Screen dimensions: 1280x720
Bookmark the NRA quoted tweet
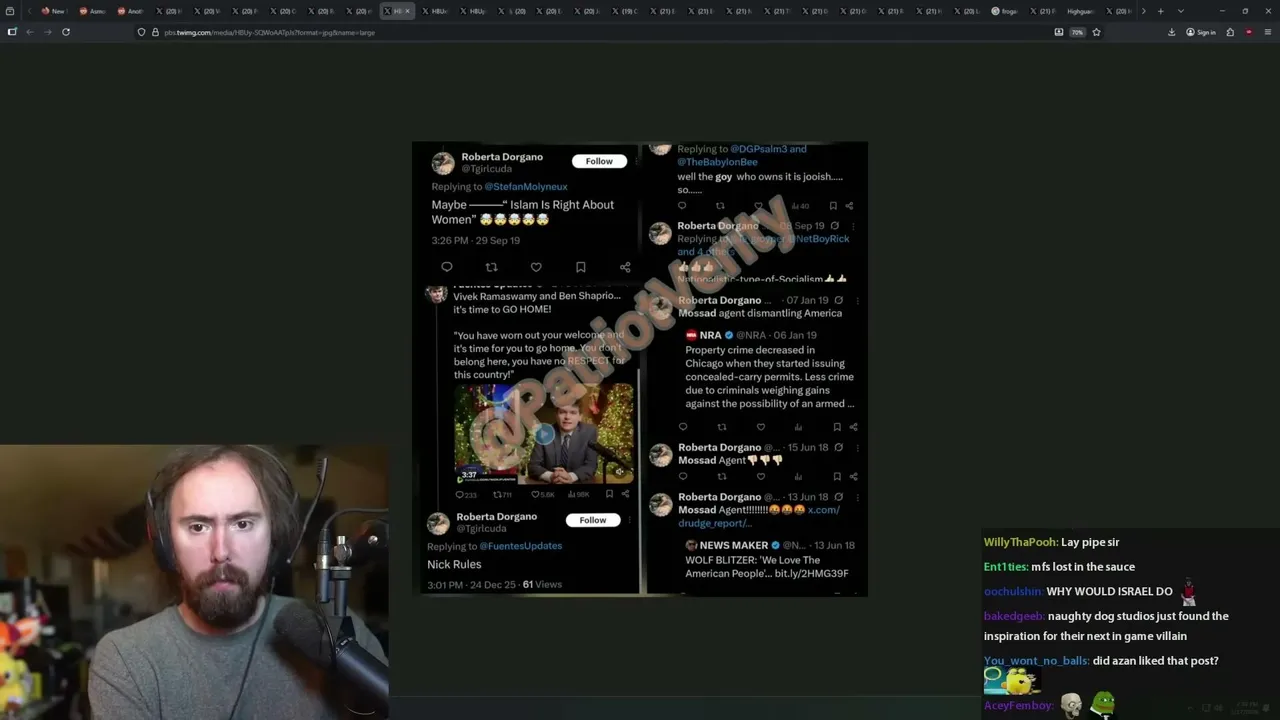[837, 427]
